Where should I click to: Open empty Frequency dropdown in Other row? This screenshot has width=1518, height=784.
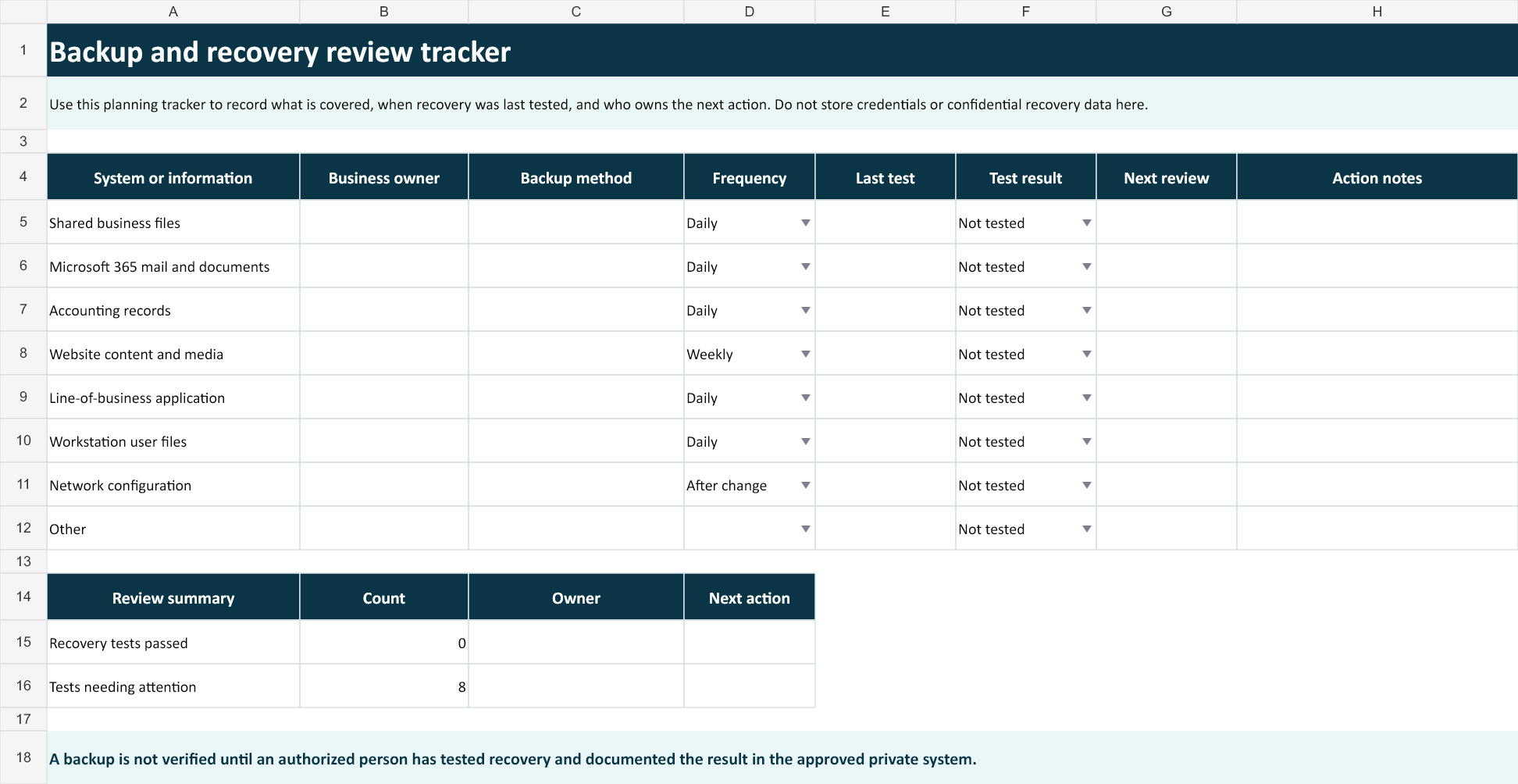(805, 529)
